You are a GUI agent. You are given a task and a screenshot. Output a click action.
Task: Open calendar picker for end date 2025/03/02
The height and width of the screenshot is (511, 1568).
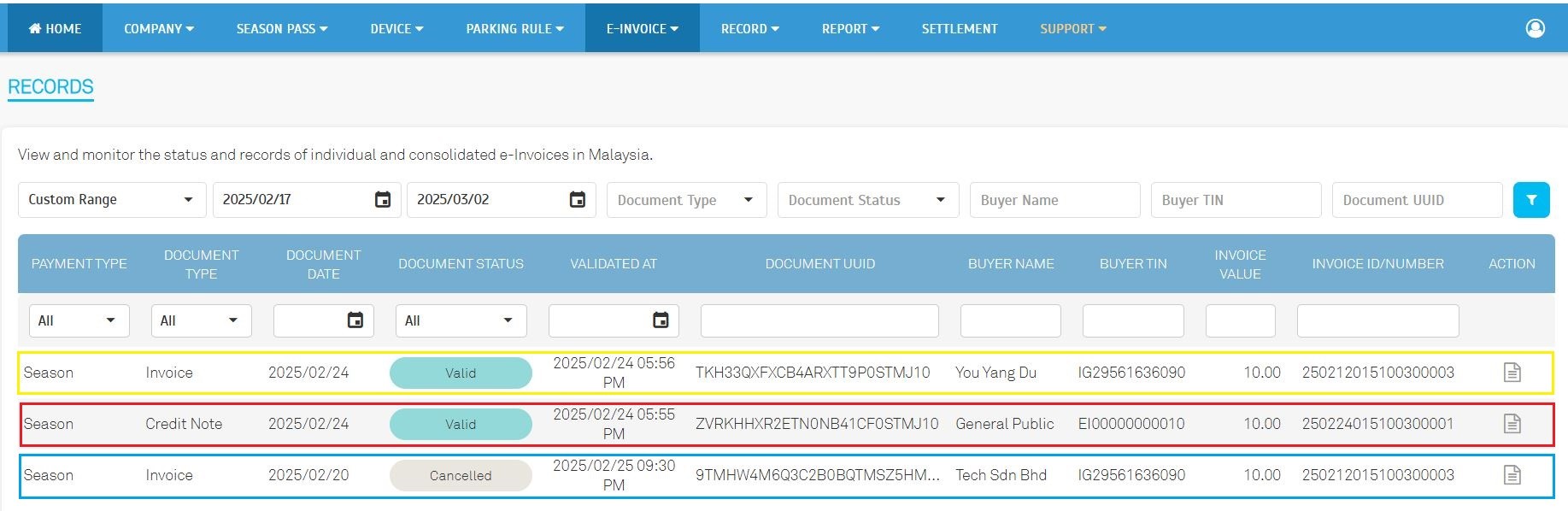578,200
